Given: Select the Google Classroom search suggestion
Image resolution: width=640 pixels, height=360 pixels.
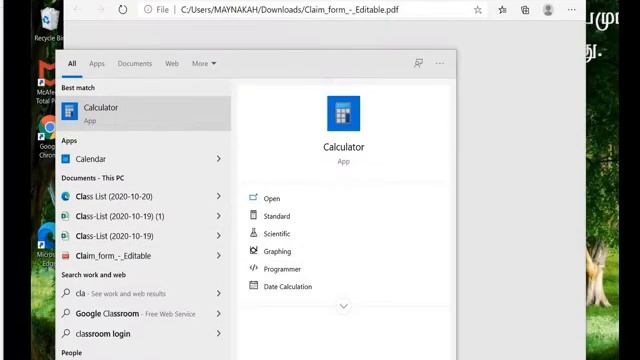Looking at the screenshot, I should [x=143, y=313].
